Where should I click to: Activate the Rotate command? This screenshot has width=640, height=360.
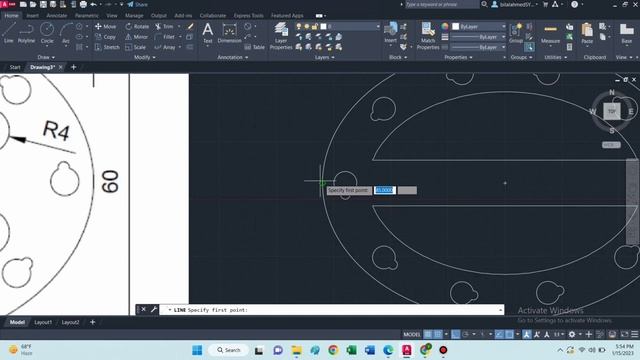[x=137, y=27]
